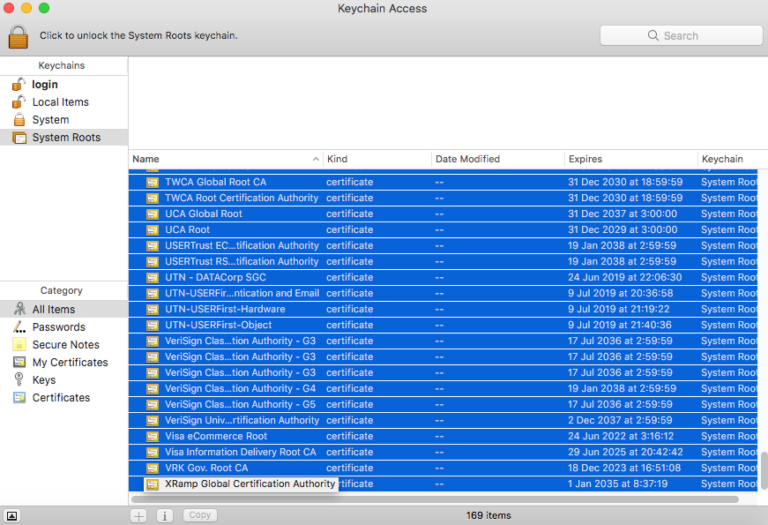Sort the list by the Name column
The height and width of the screenshot is (525, 768).
225,159
